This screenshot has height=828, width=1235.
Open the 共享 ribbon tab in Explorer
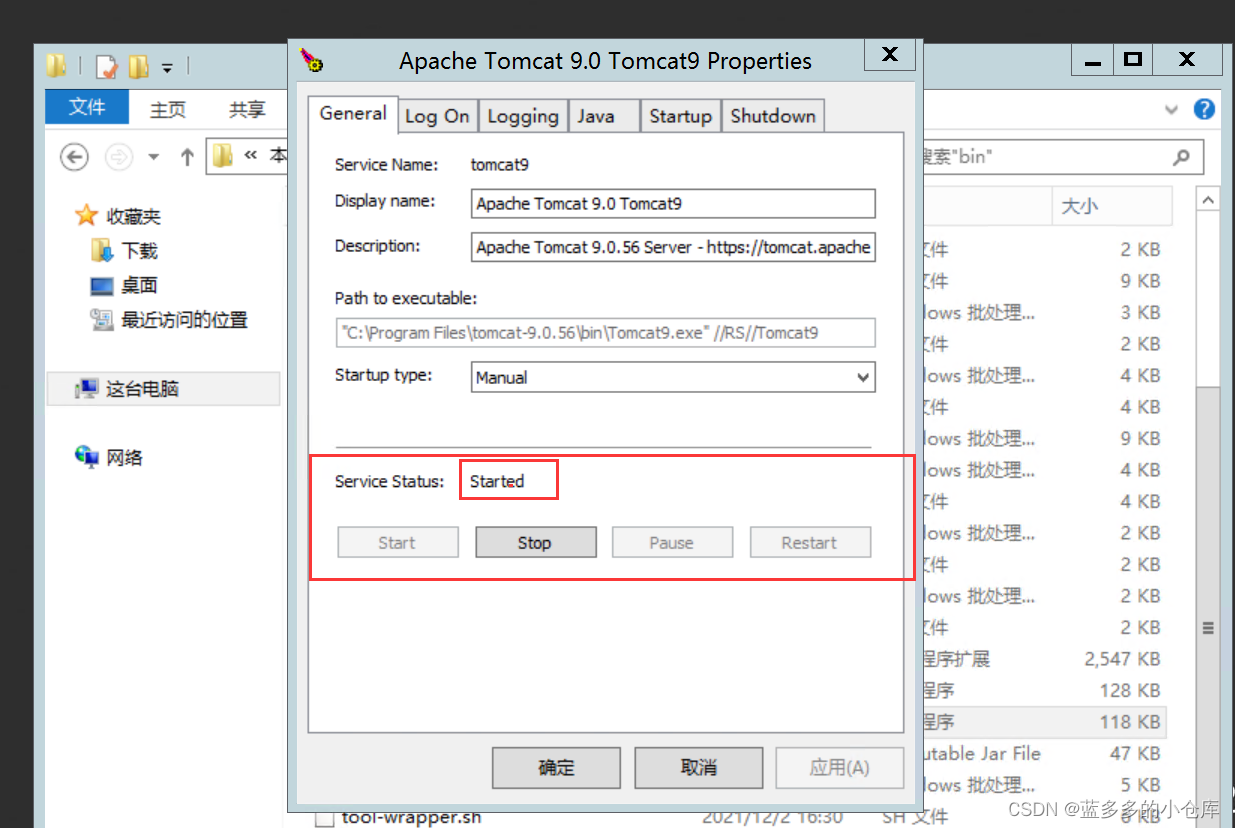(x=247, y=109)
